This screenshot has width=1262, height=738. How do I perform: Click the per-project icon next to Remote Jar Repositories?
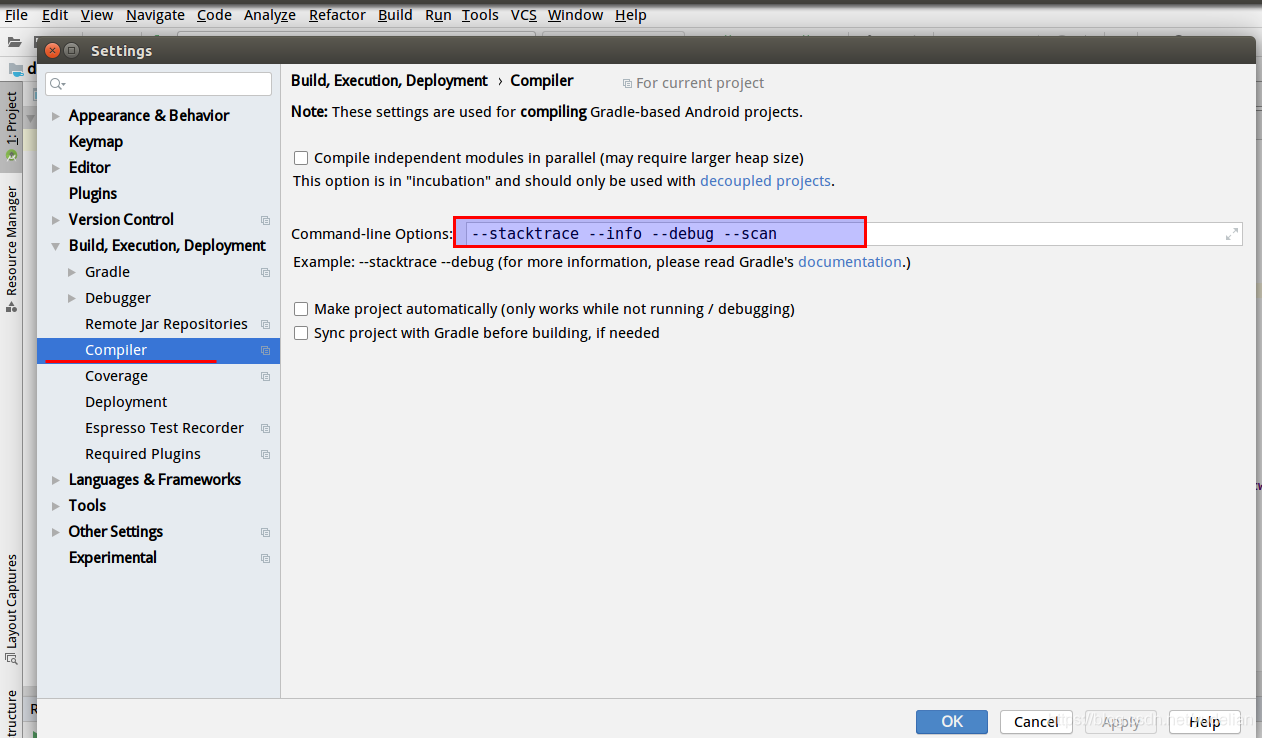(x=265, y=323)
